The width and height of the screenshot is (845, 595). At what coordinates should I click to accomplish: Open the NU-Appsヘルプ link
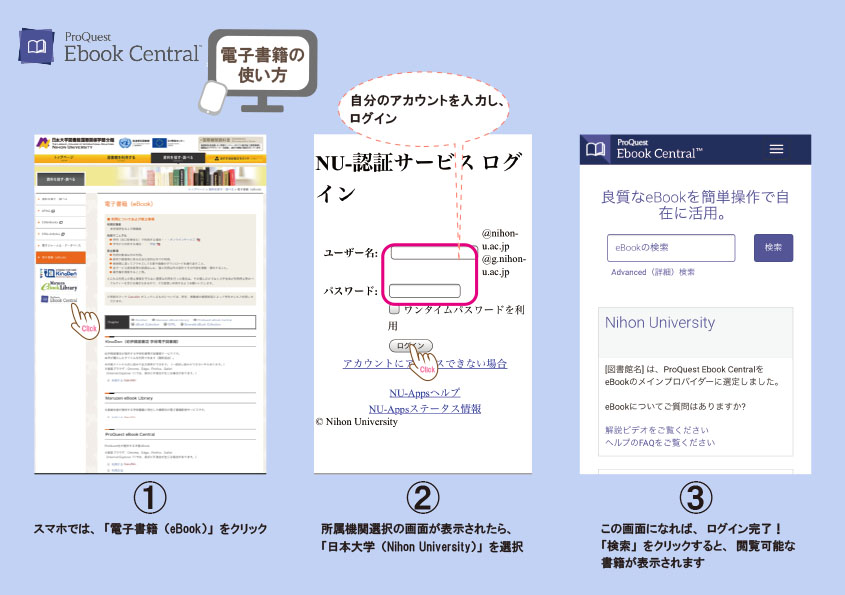[x=425, y=393]
